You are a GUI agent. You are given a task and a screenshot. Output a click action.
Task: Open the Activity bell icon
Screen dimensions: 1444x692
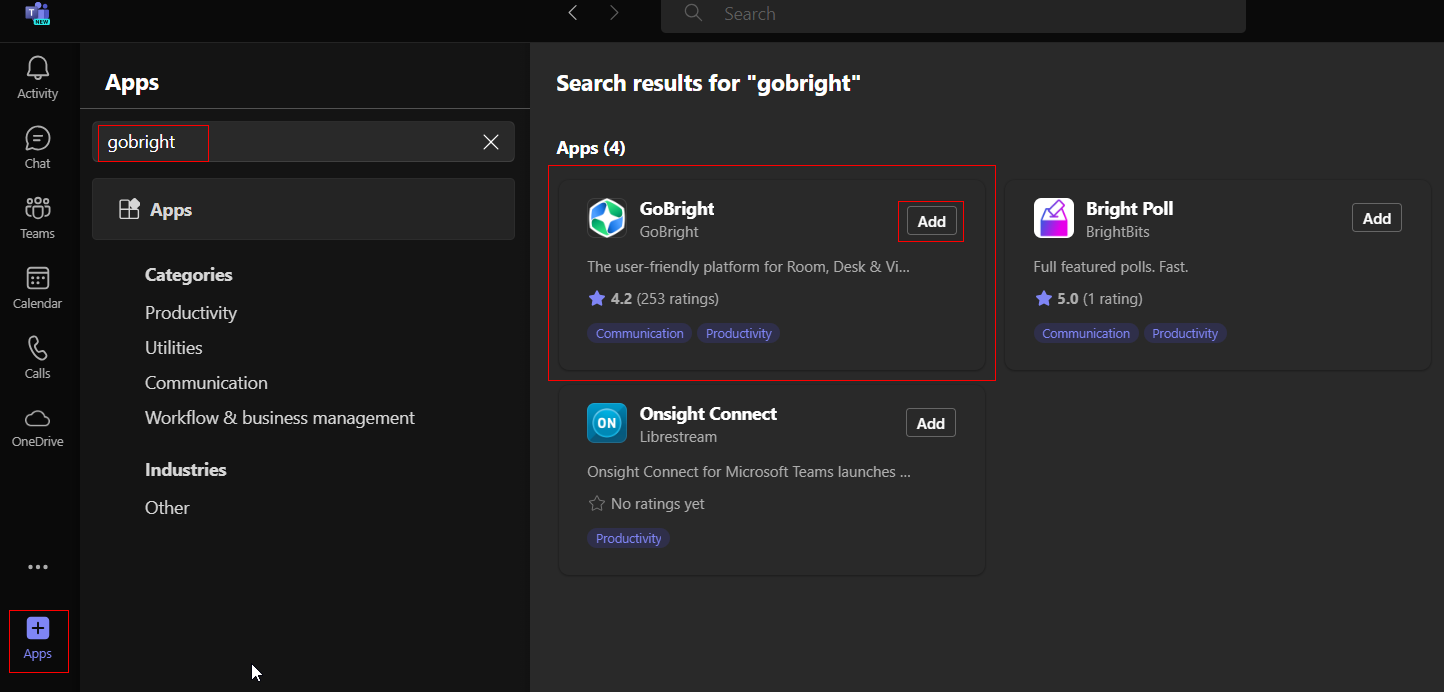(38, 69)
